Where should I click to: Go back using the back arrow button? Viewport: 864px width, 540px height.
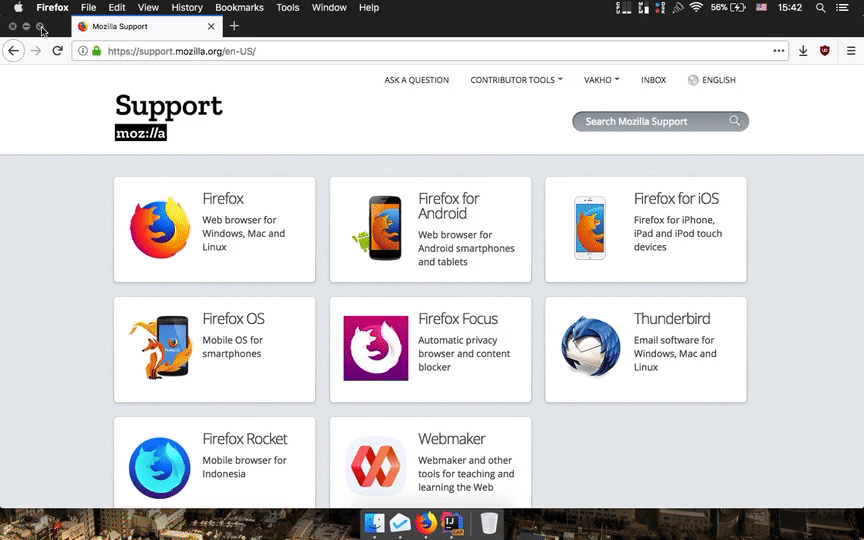(x=13, y=51)
